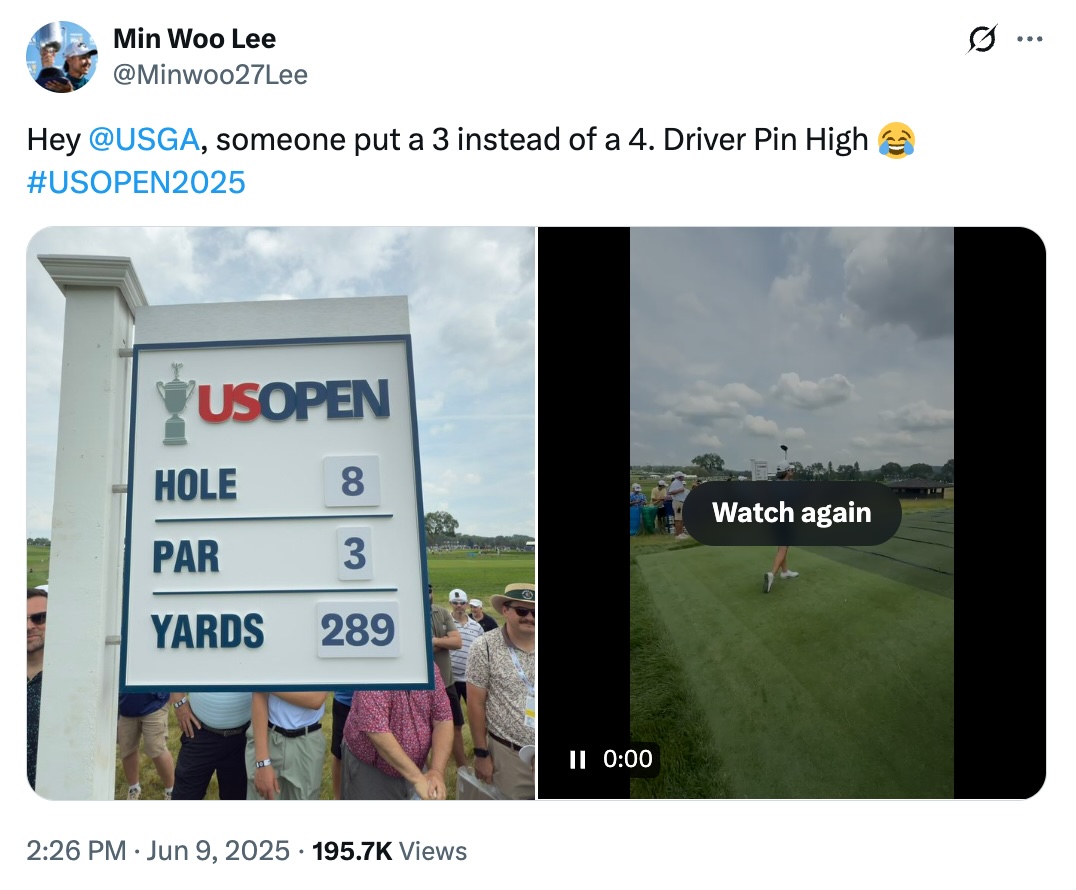Click the 289 yards number on the sign
Image resolution: width=1076 pixels, height=890 pixels.
[x=358, y=629]
